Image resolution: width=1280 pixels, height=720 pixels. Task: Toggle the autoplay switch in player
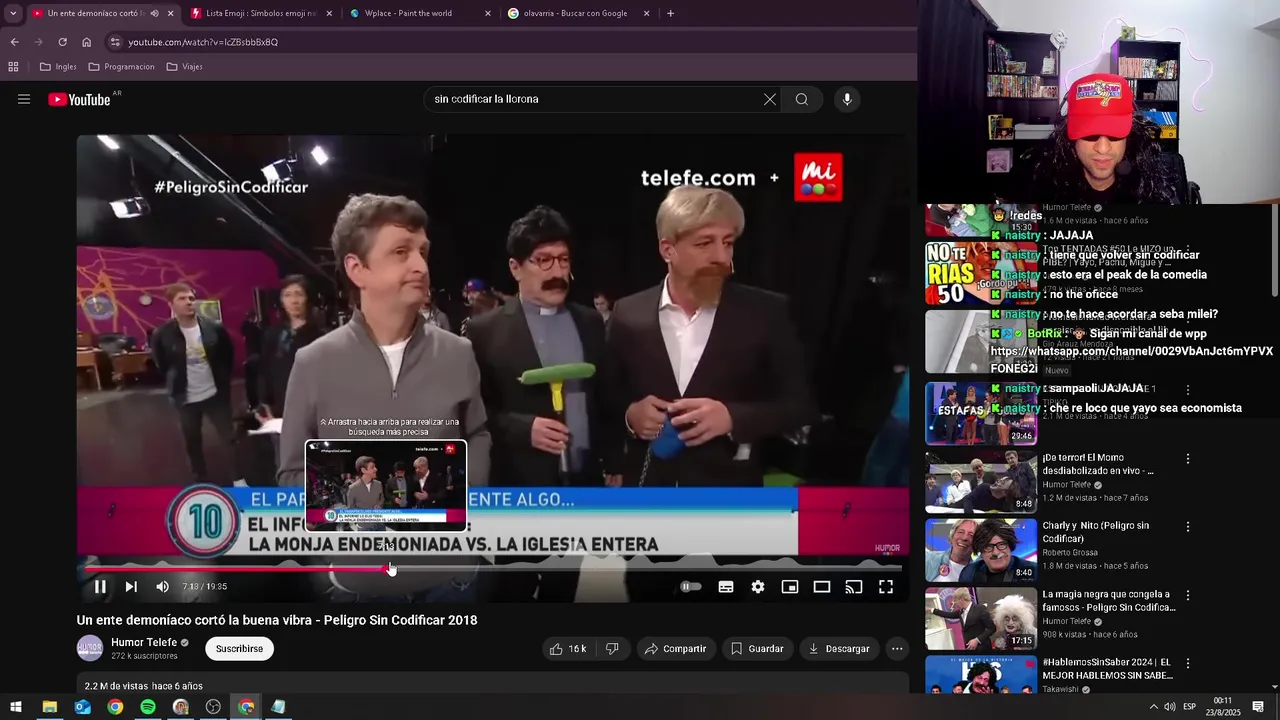[x=691, y=587]
